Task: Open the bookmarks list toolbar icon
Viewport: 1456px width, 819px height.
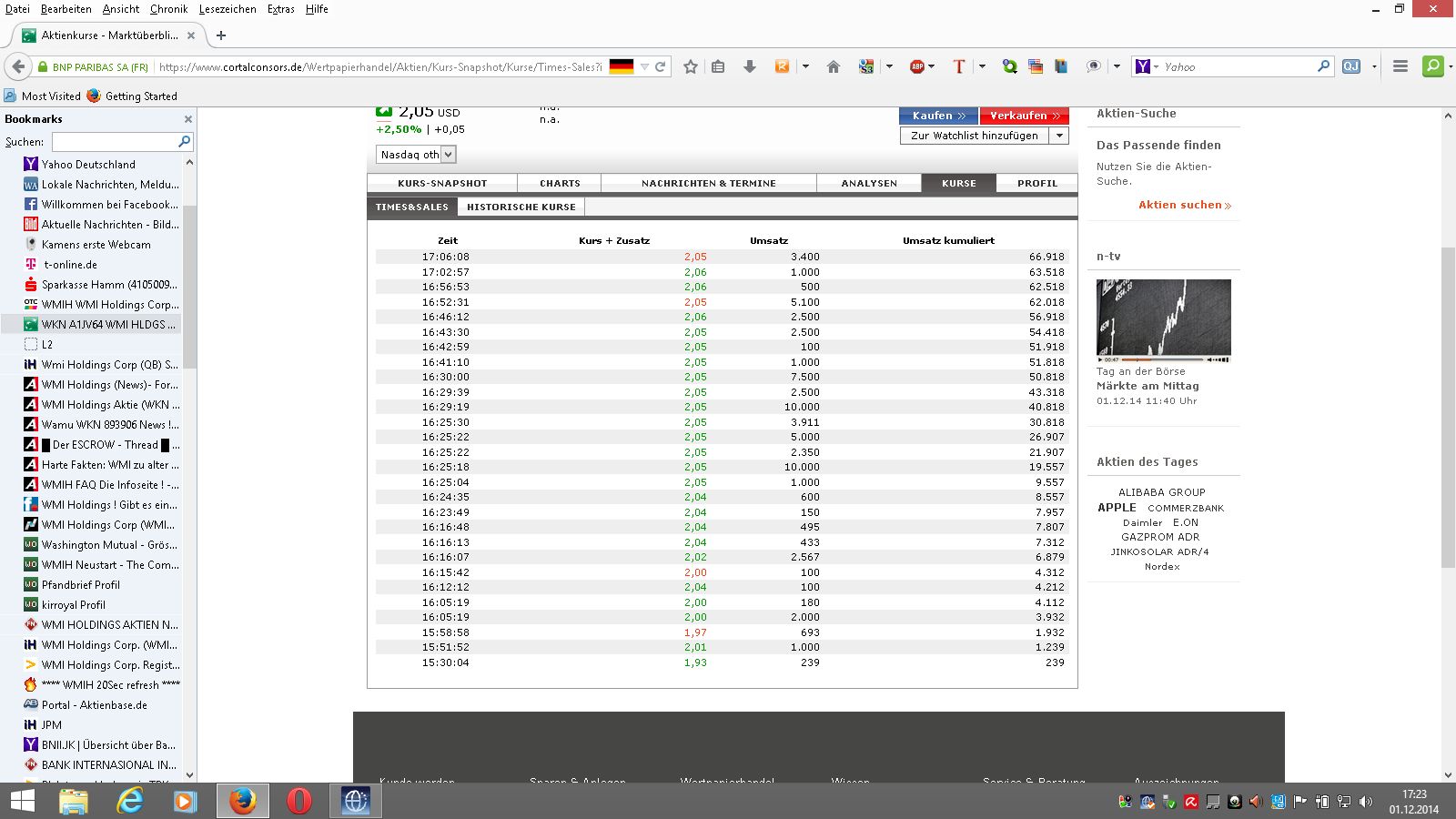Action: pyautogui.click(x=718, y=66)
